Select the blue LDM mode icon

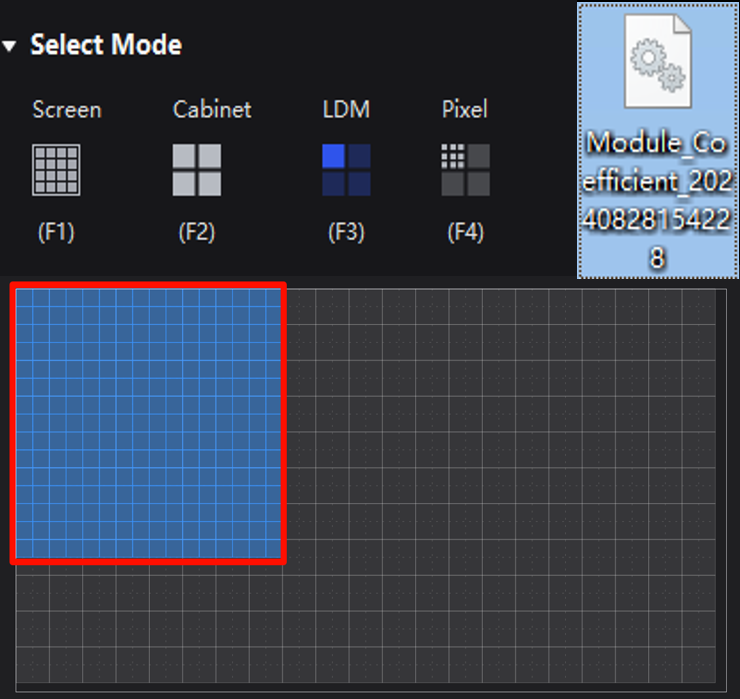(346, 169)
